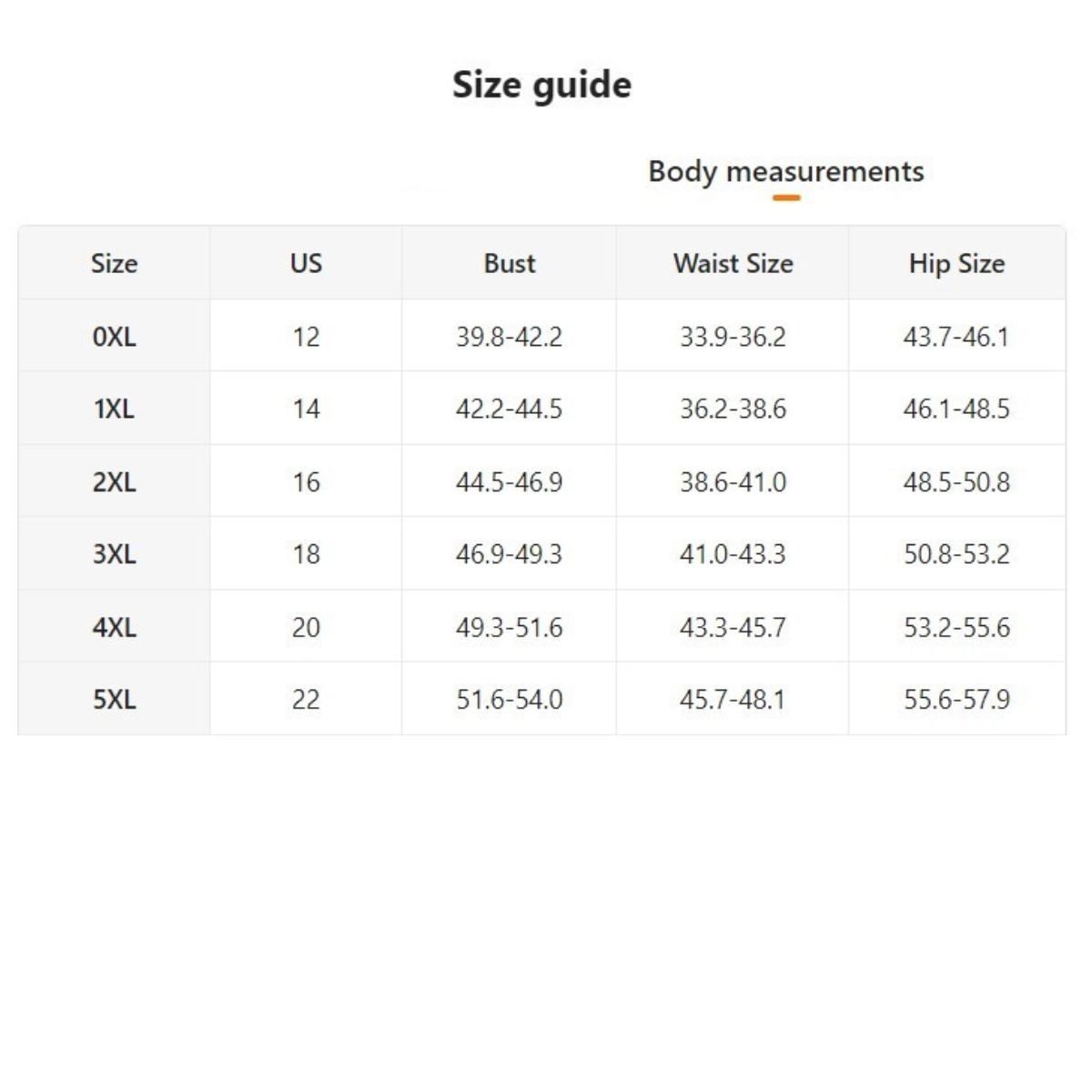The height and width of the screenshot is (1092, 1092).
Task: Click the US column header
Action: tap(306, 264)
